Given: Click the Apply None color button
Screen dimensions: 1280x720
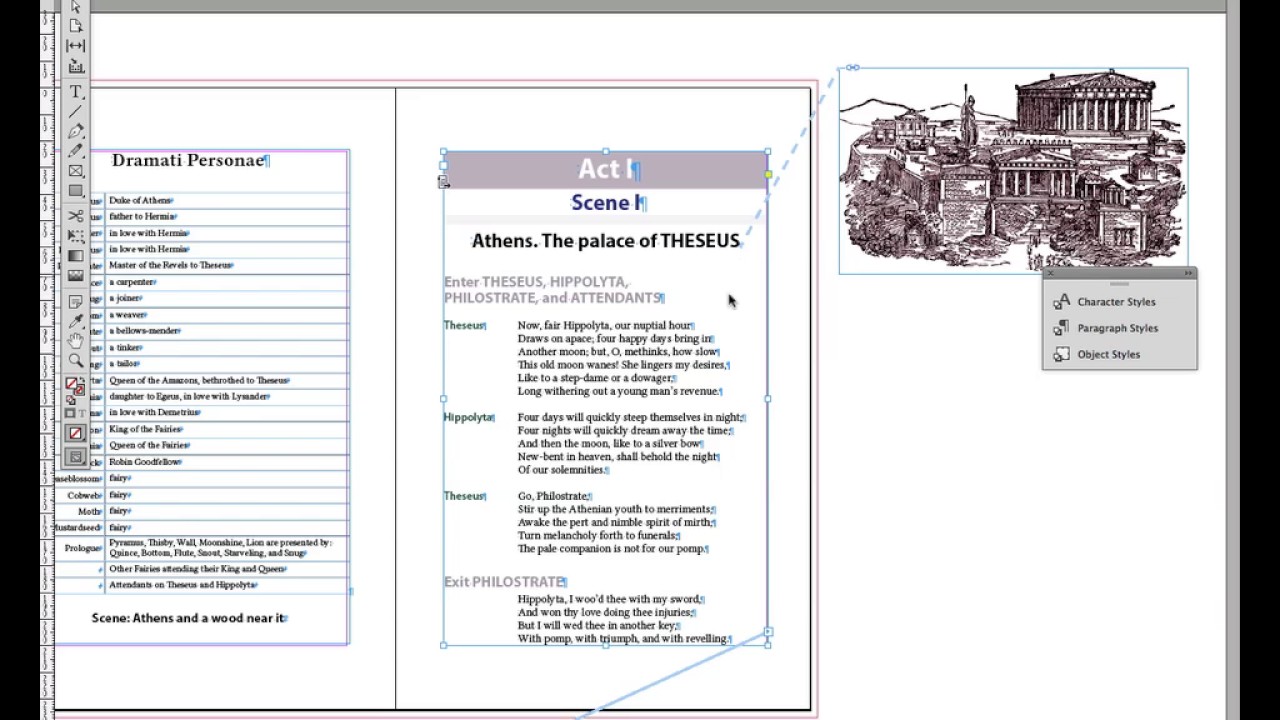Looking at the screenshot, I should [x=76, y=433].
